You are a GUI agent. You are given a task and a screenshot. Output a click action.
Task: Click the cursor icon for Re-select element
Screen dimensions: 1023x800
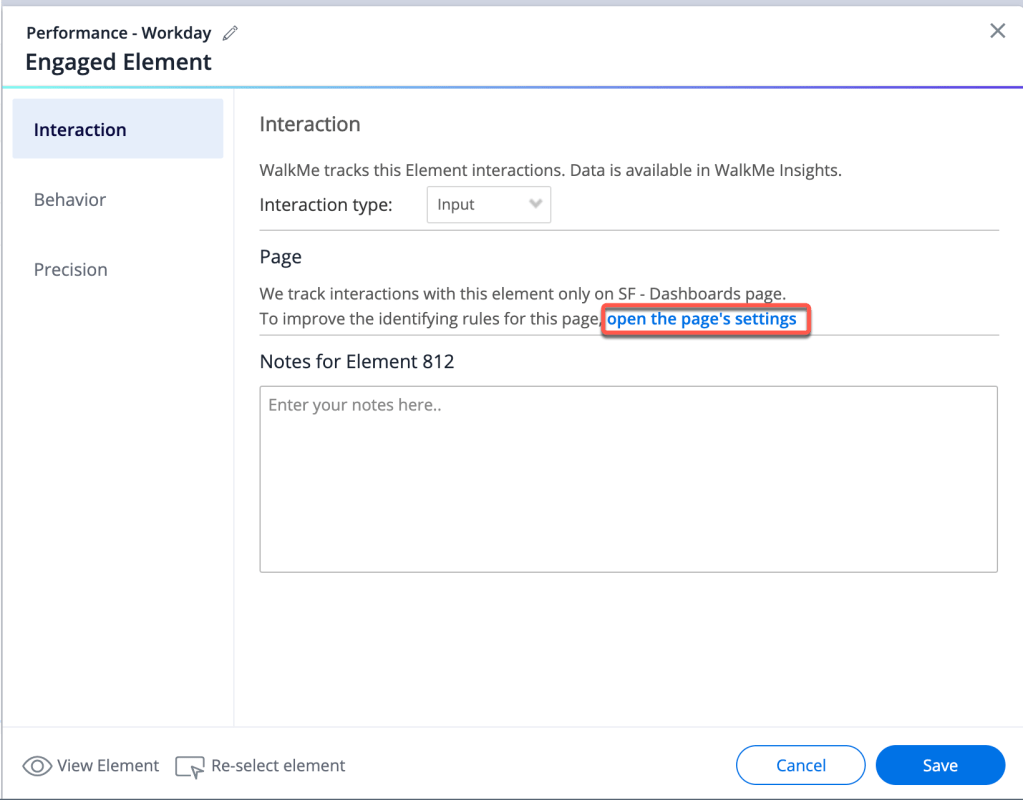(x=189, y=767)
